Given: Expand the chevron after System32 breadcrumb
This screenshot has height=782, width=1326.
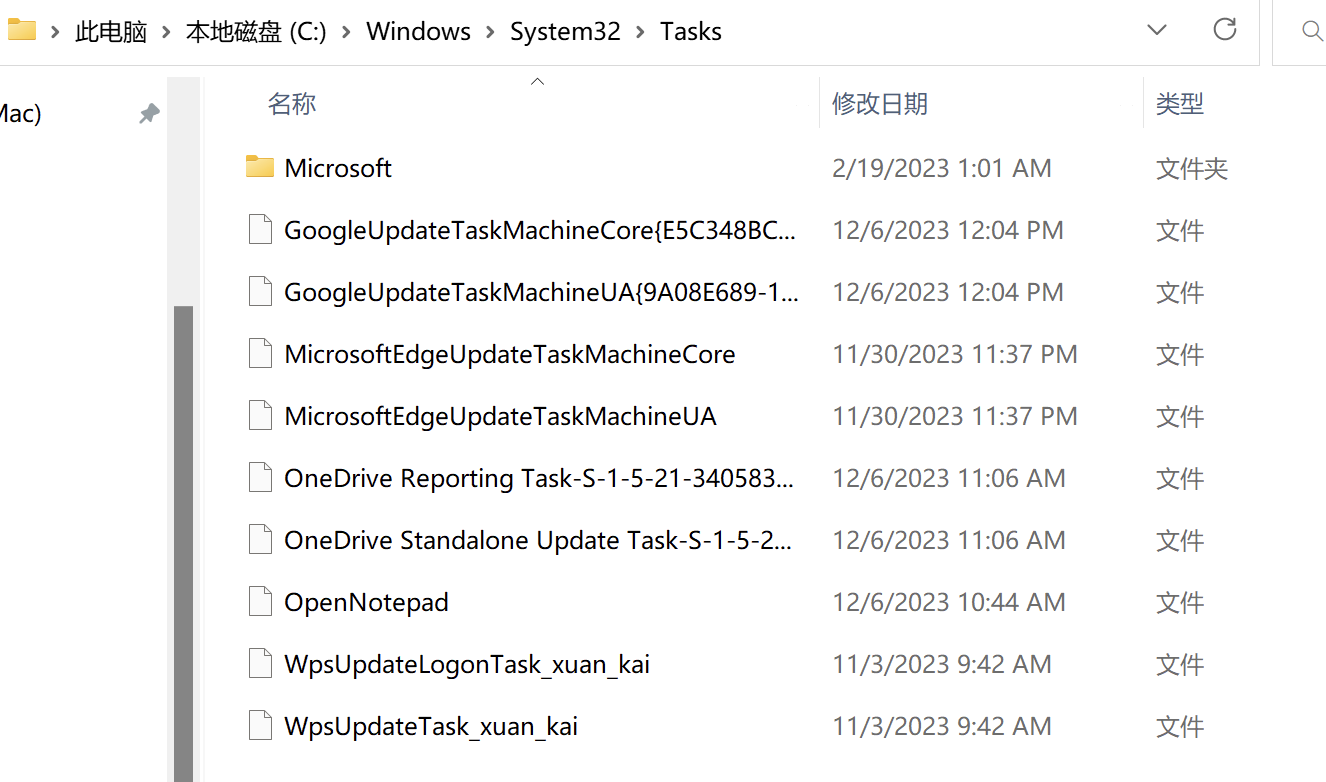Looking at the screenshot, I should point(641,32).
